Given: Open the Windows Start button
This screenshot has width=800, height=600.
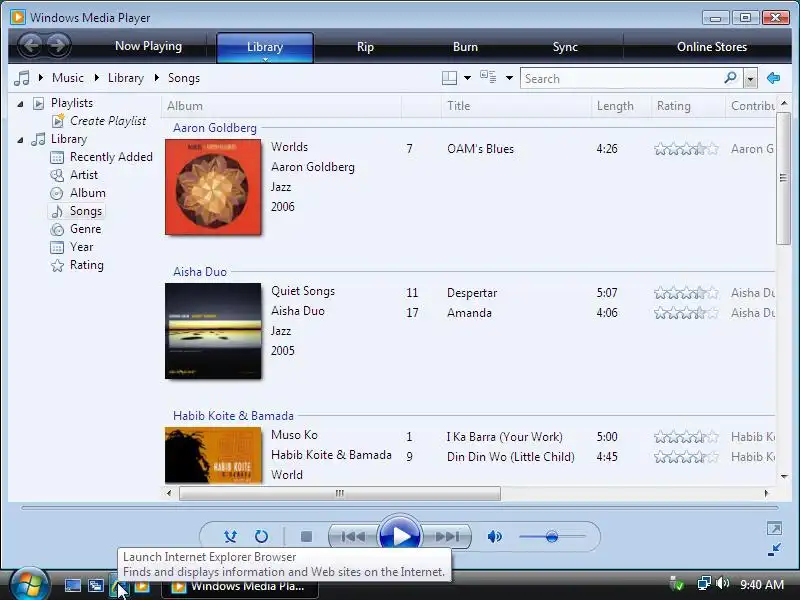Looking at the screenshot, I should pyautogui.click(x=30, y=585).
